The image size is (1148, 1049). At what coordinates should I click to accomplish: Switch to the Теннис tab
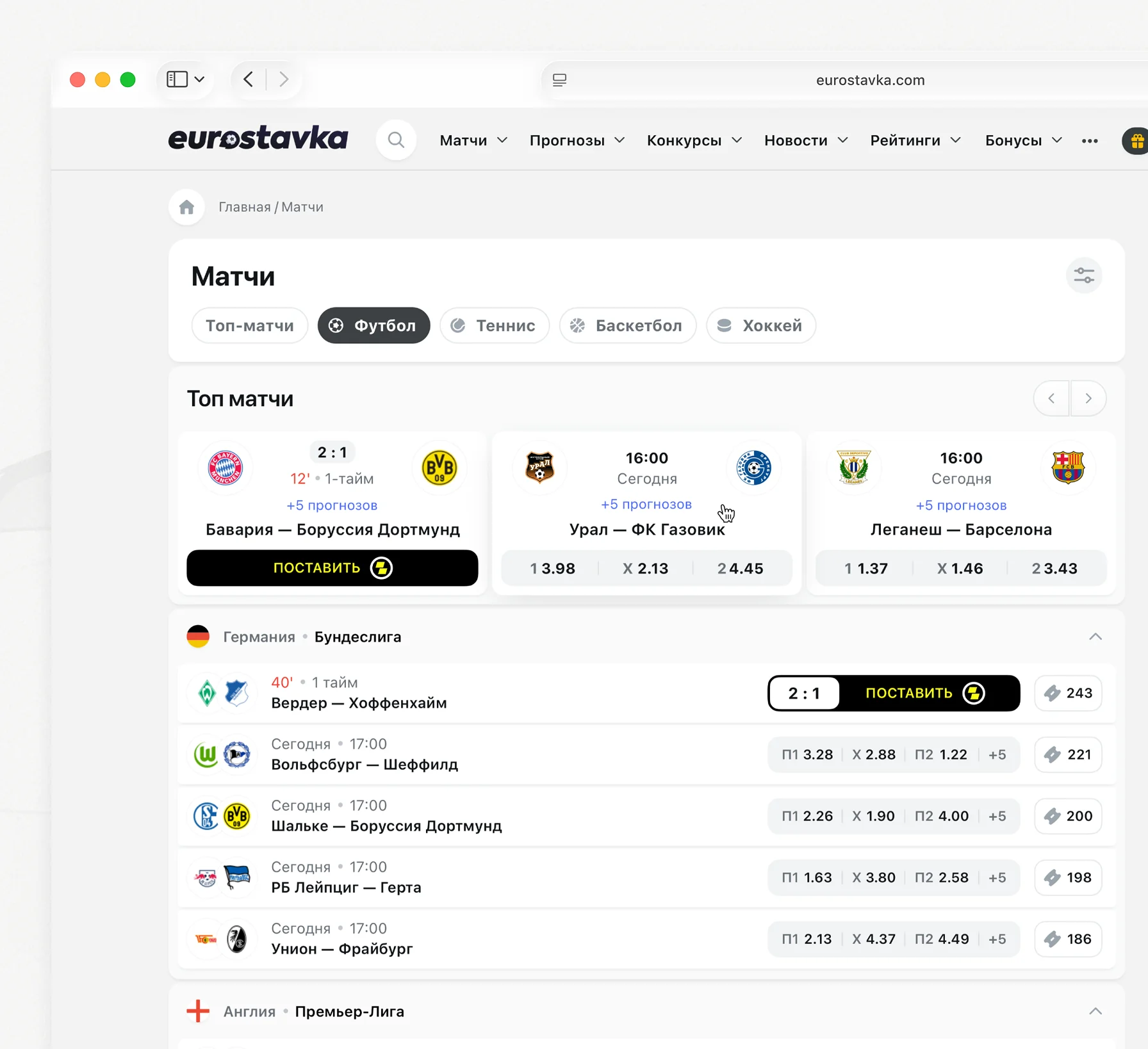click(495, 325)
